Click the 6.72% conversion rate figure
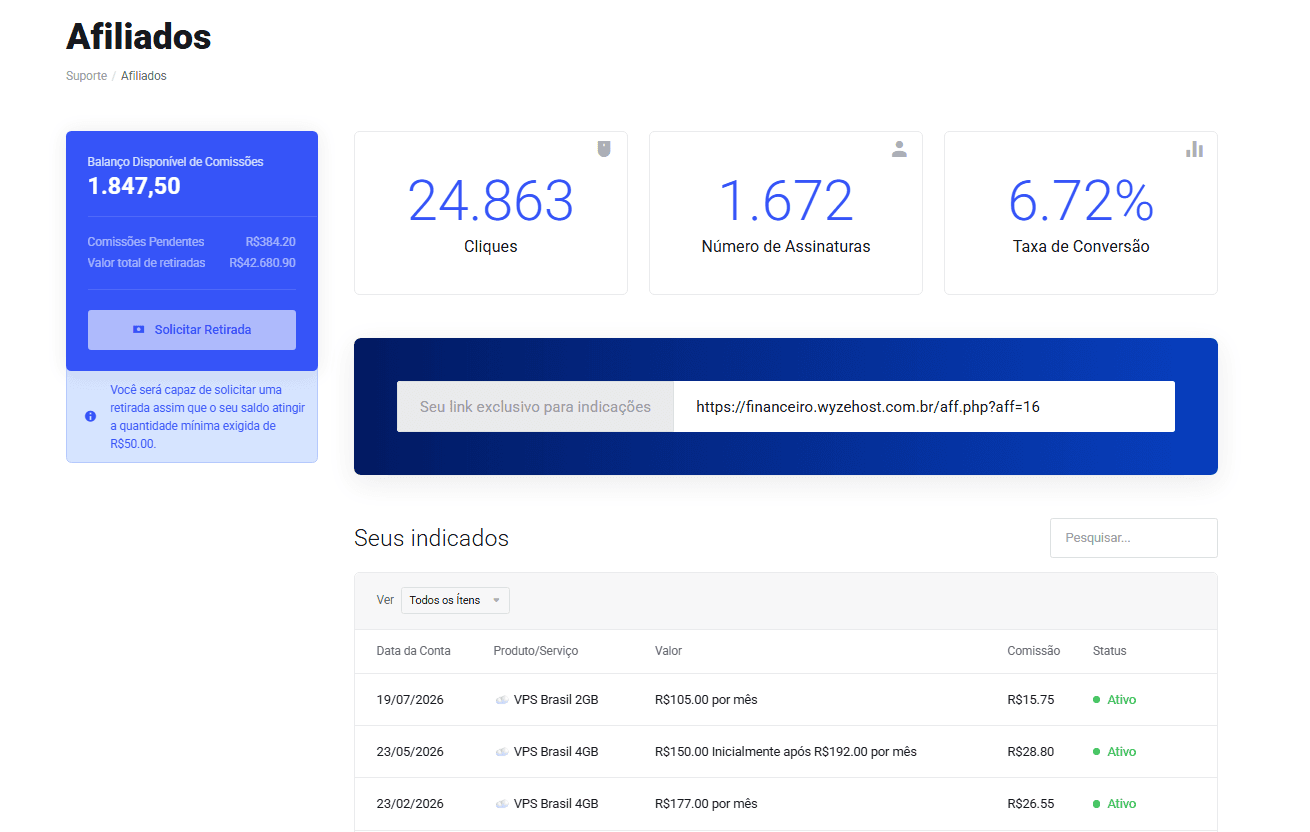 1081,201
